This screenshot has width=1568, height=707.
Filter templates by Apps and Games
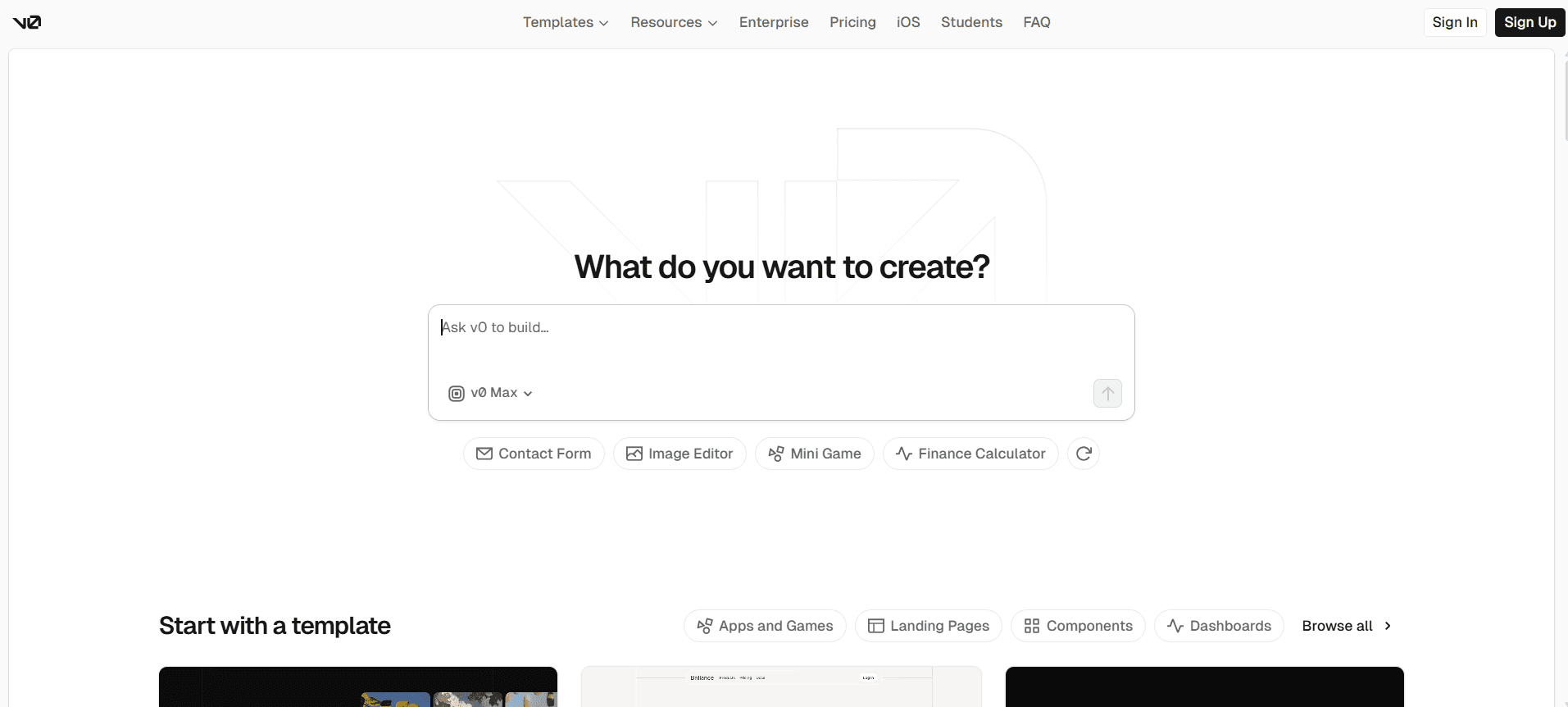pos(765,626)
